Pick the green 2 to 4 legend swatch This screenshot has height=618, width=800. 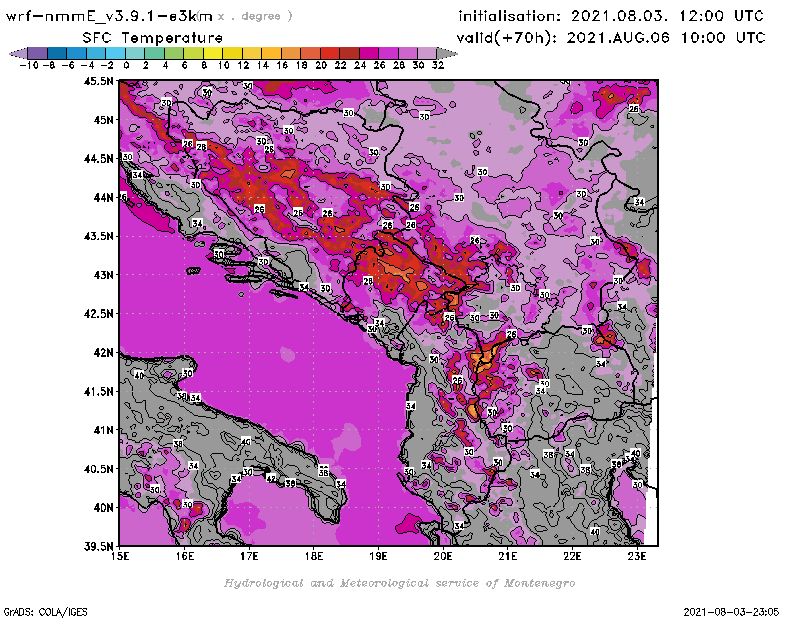pos(154,53)
